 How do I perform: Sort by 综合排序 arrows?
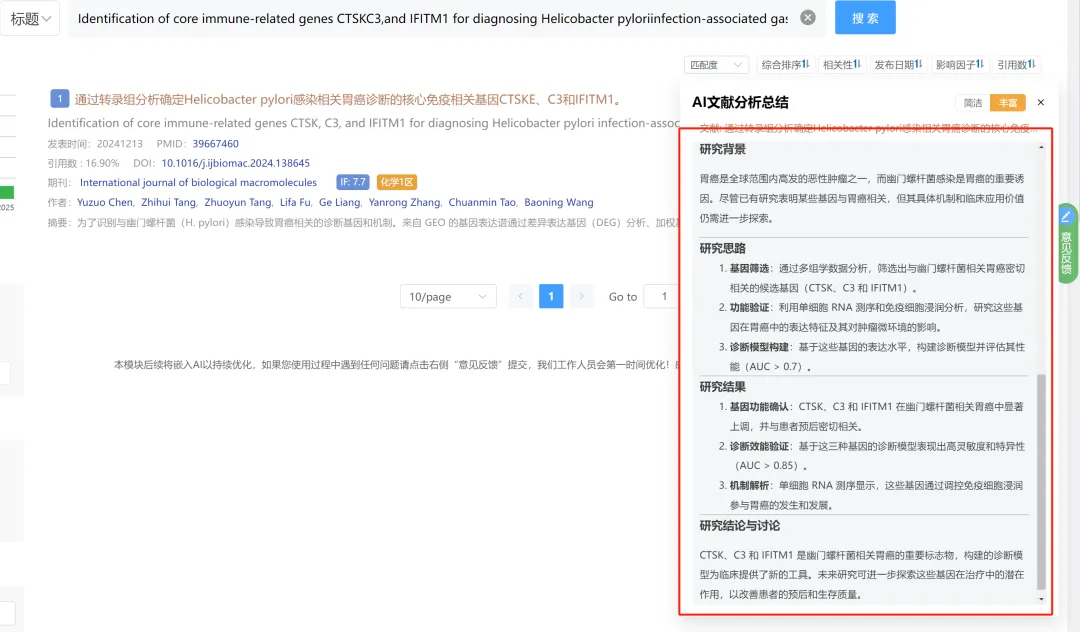(x=785, y=65)
